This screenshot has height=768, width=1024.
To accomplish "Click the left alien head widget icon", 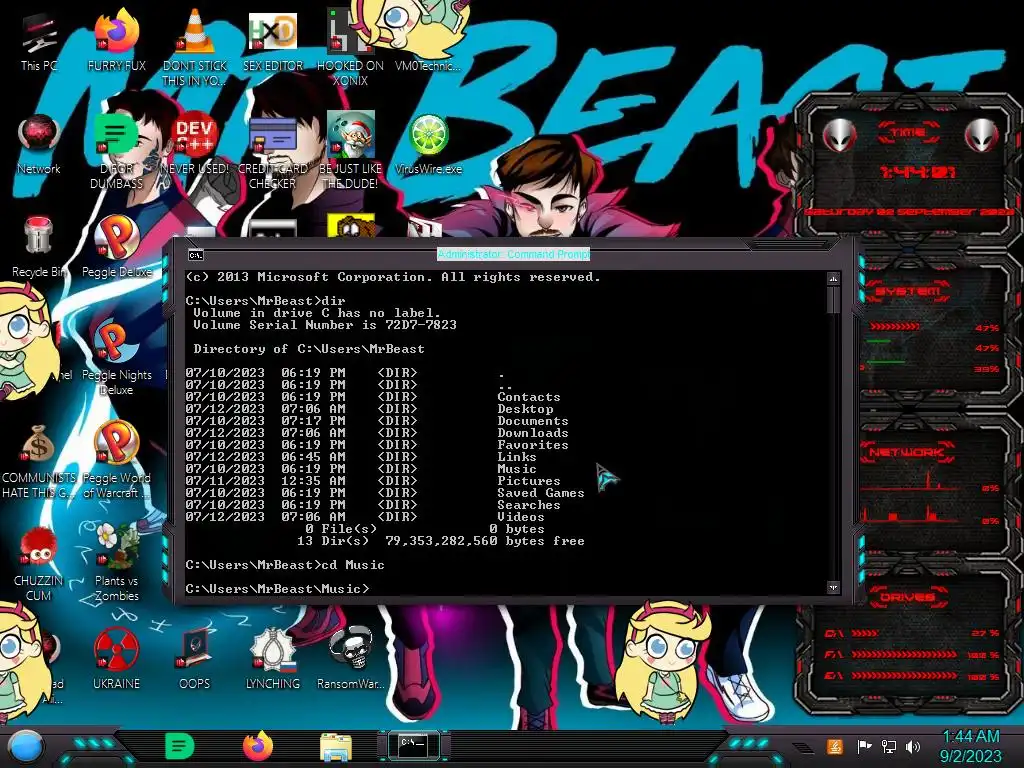I will [839, 136].
